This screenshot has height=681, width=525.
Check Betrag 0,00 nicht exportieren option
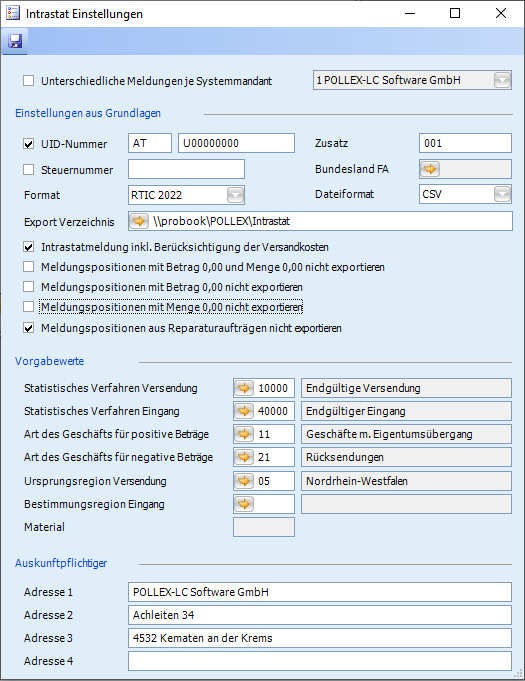[x=29, y=287]
